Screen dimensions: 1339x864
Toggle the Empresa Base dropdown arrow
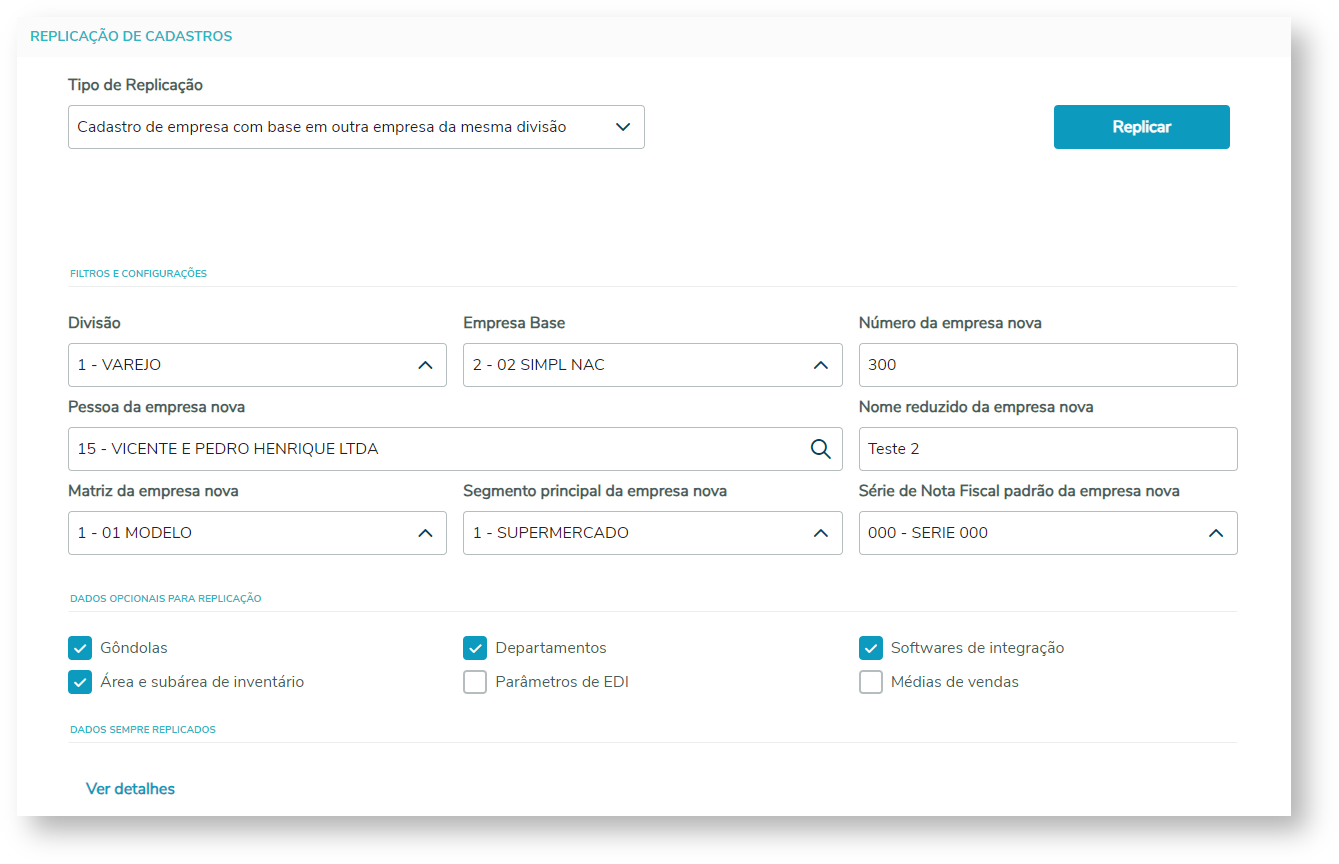tap(820, 365)
